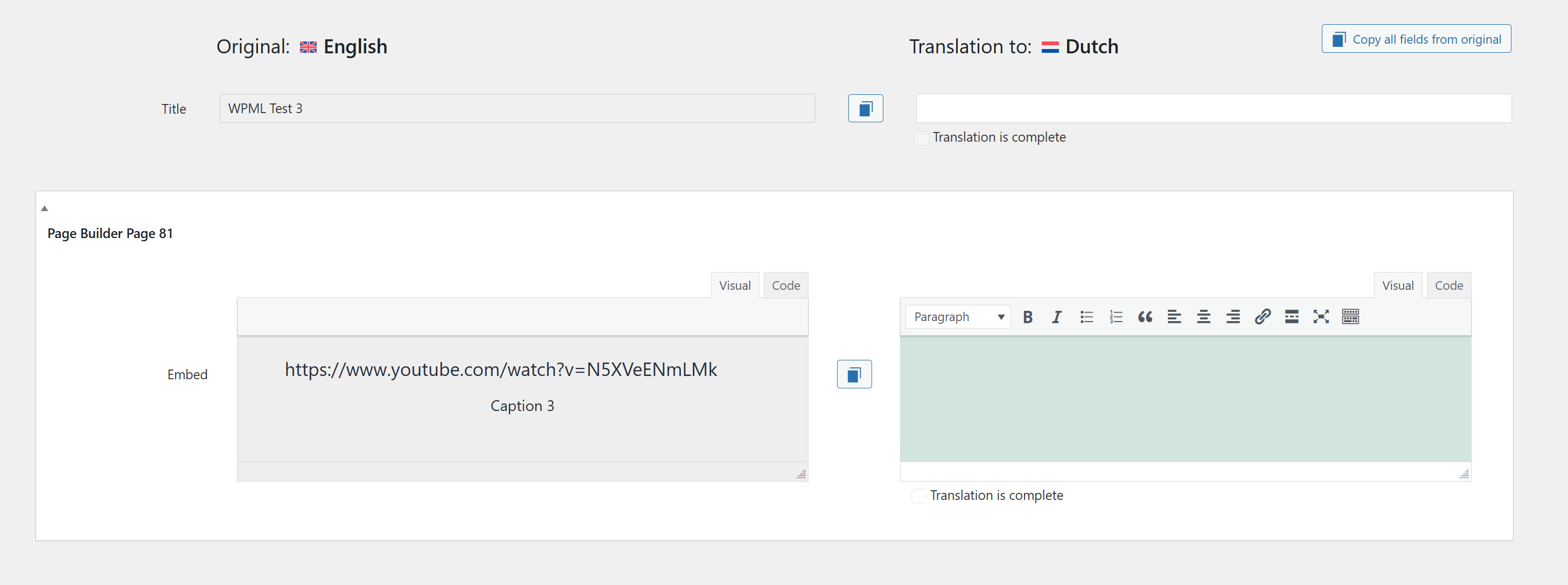Apply blockquote formatting
Image resolution: width=1568 pixels, height=585 pixels.
pyautogui.click(x=1145, y=317)
